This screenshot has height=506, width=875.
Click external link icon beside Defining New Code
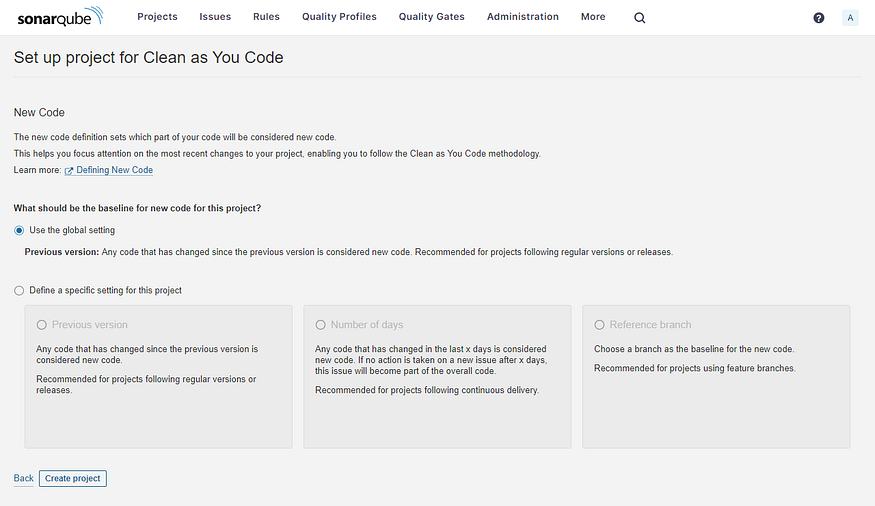click(69, 171)
